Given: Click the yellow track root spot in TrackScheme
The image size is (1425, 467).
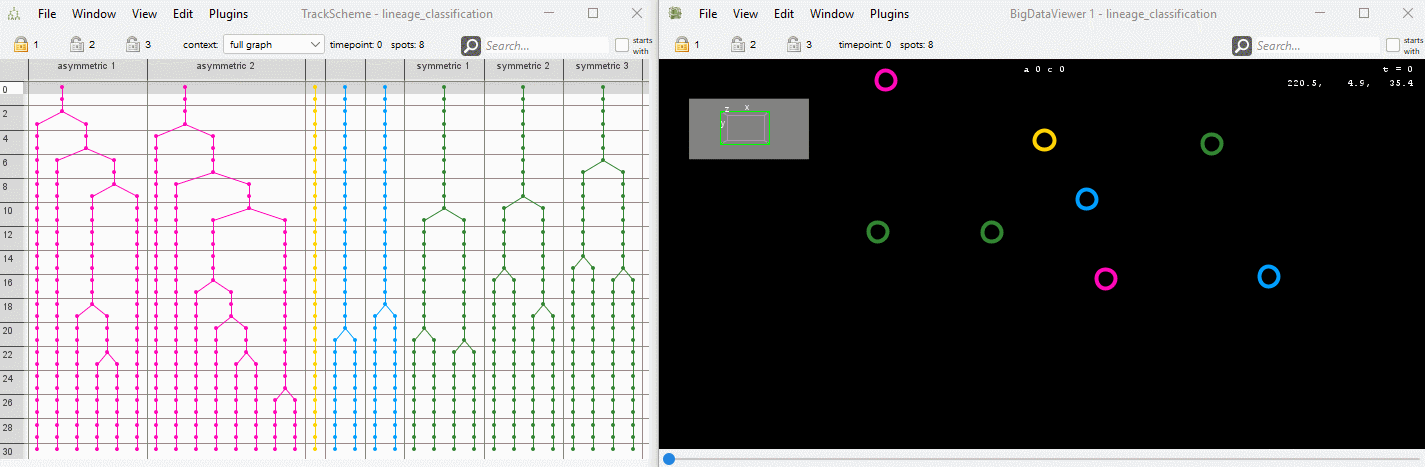Looking at the screenshot, I should (315, 88).
